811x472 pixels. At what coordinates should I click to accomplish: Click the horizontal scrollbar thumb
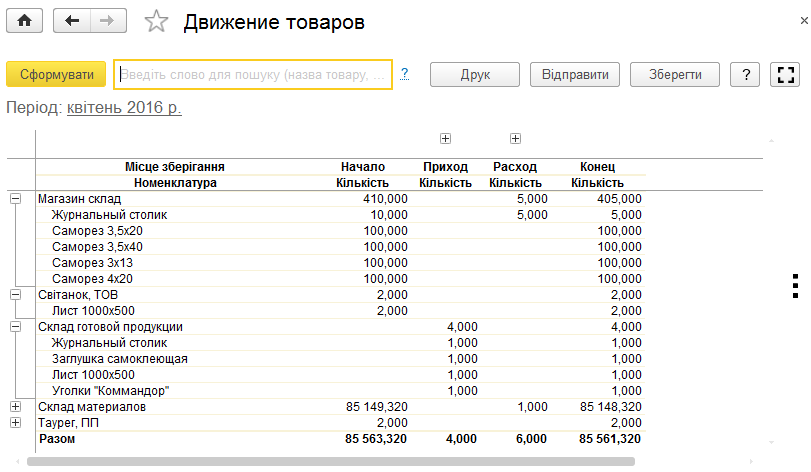(331, 461)
